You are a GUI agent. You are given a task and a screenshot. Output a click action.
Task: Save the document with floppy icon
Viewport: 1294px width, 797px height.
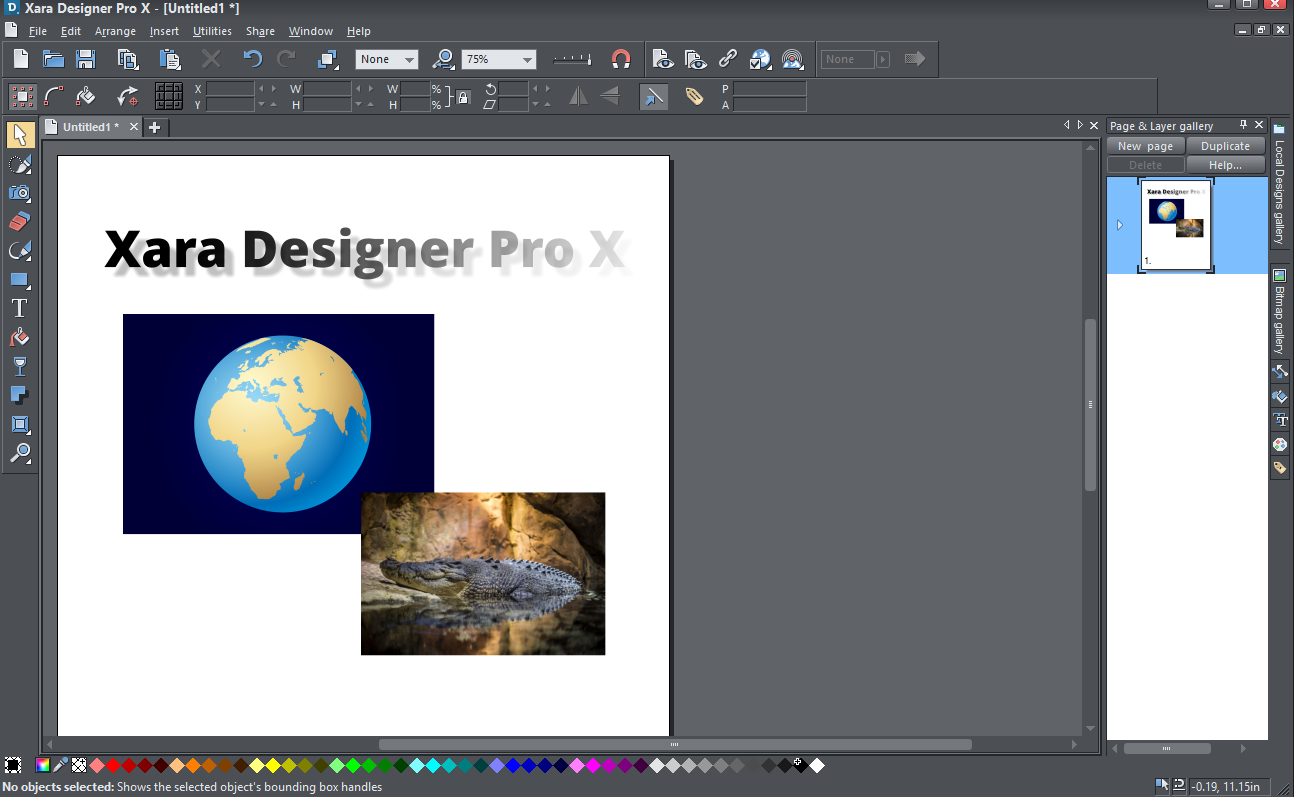pos(85,59)
